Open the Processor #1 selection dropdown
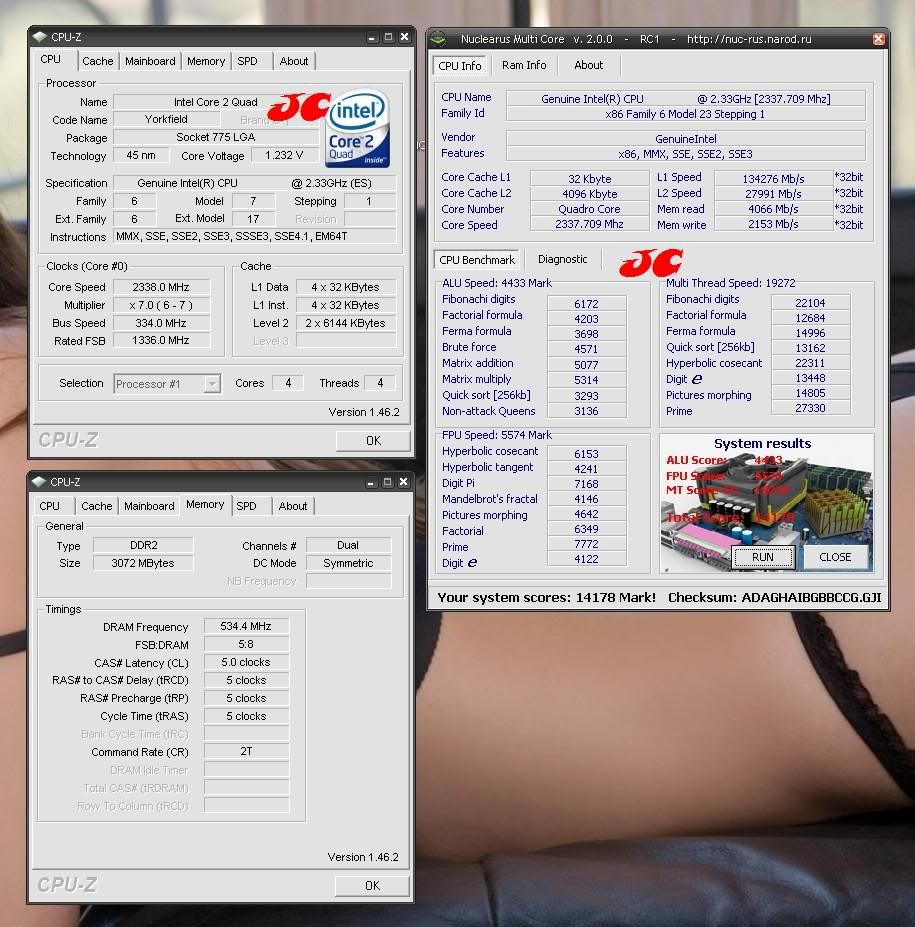The height and width of the screenshot is (927, 915). click(167, 384)
